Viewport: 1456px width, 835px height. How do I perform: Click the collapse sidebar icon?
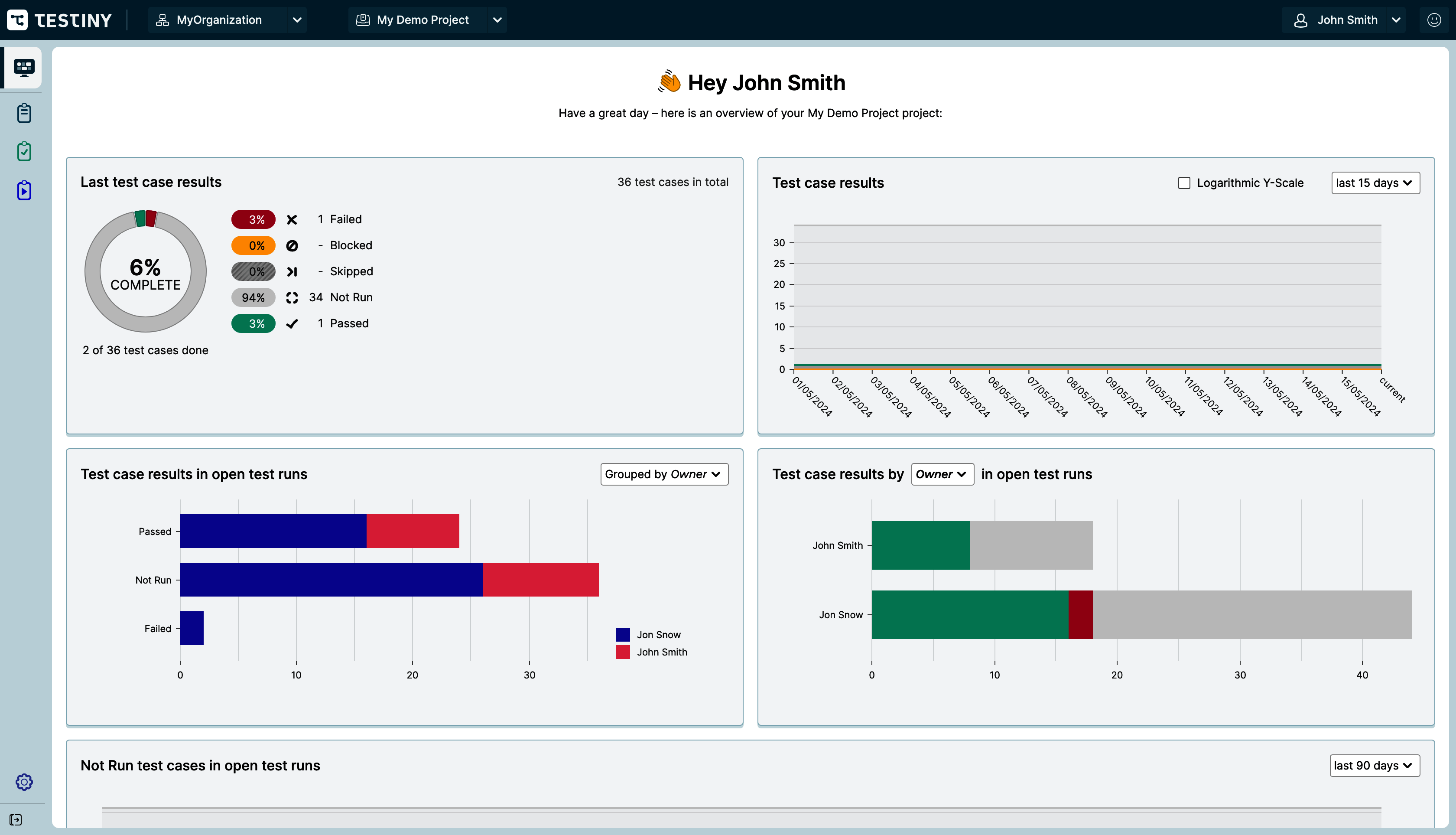(x=16, y=819)
